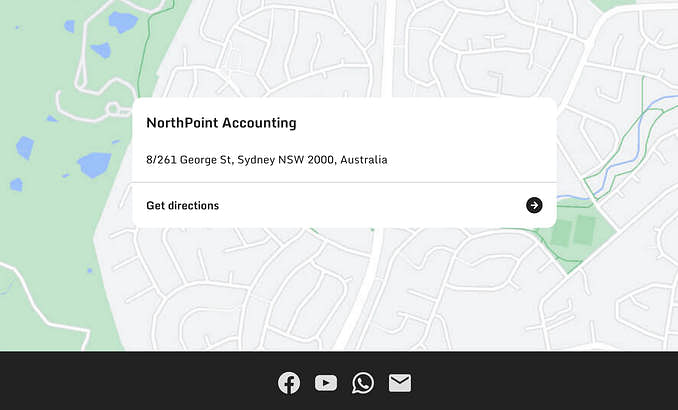Click the email envelope icon
Image resolution: width=678 pixels, height=410 pixels.
point(400,383)
